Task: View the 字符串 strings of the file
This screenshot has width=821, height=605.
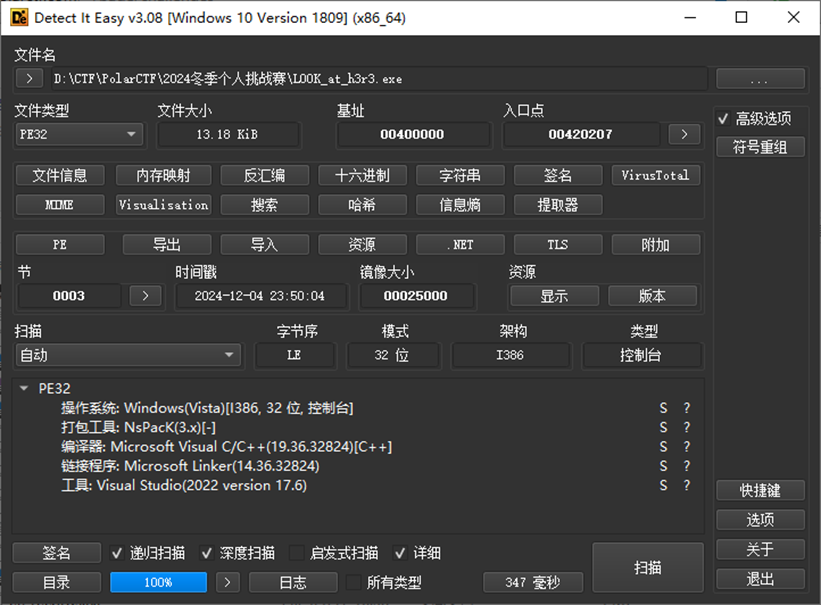Action: [459, 175]
